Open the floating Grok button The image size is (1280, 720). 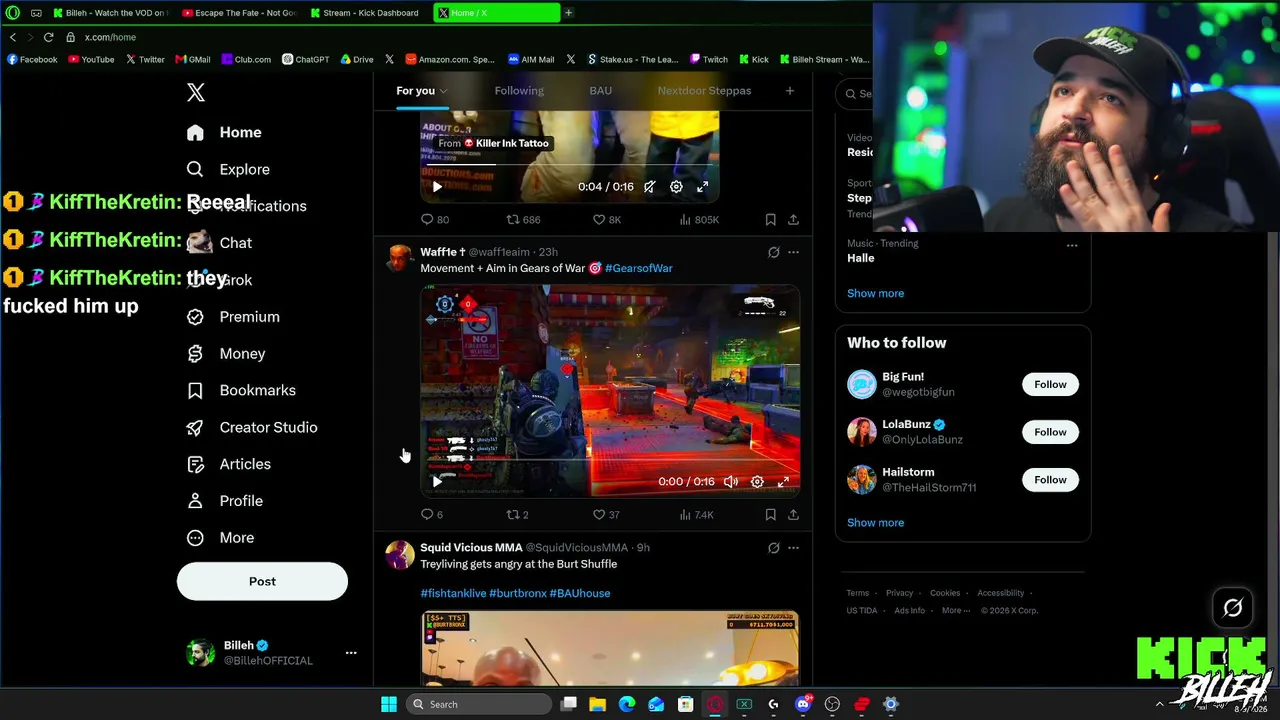pyautogui.click(x=1232, y=607)
